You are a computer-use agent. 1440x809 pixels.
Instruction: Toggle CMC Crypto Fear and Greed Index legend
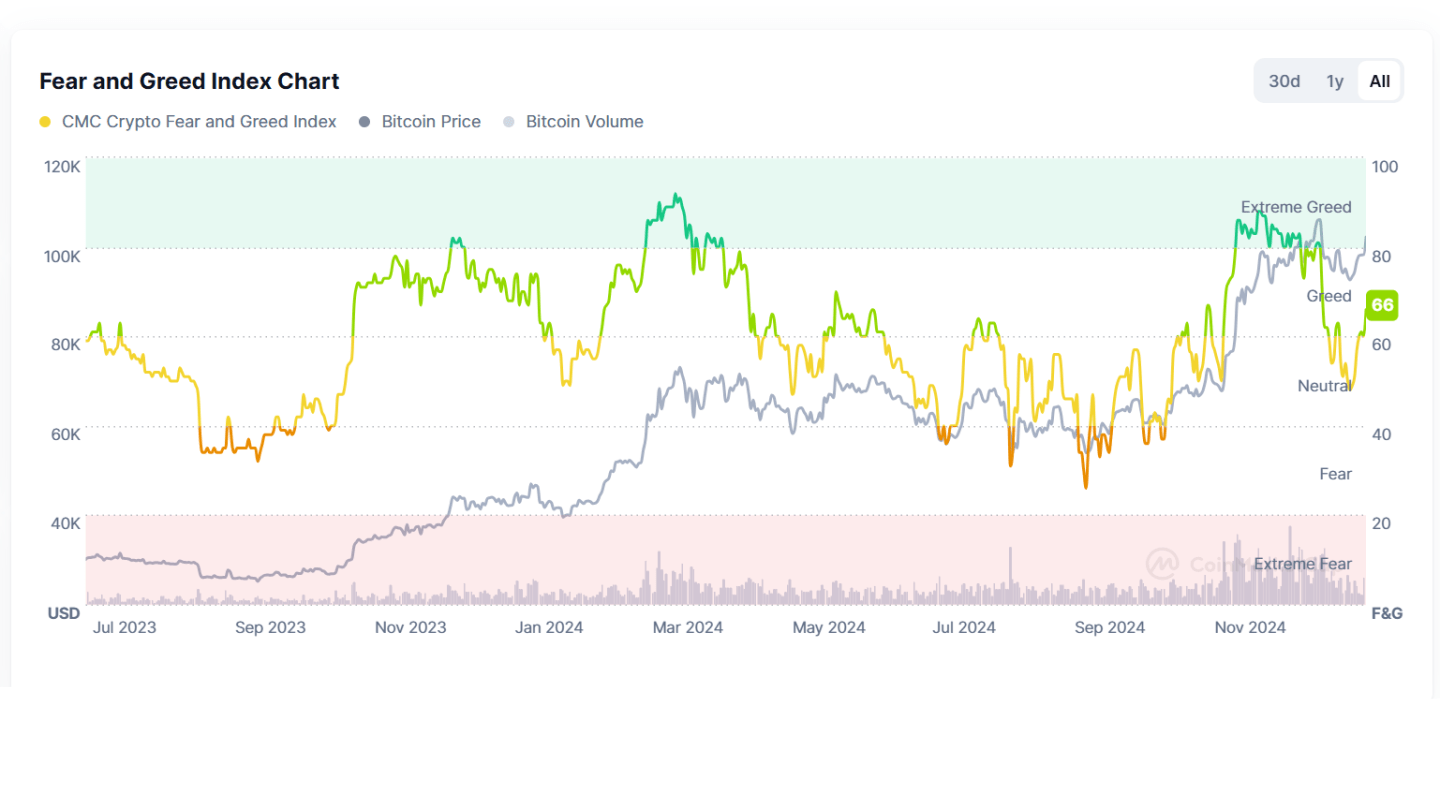point(188,122)
